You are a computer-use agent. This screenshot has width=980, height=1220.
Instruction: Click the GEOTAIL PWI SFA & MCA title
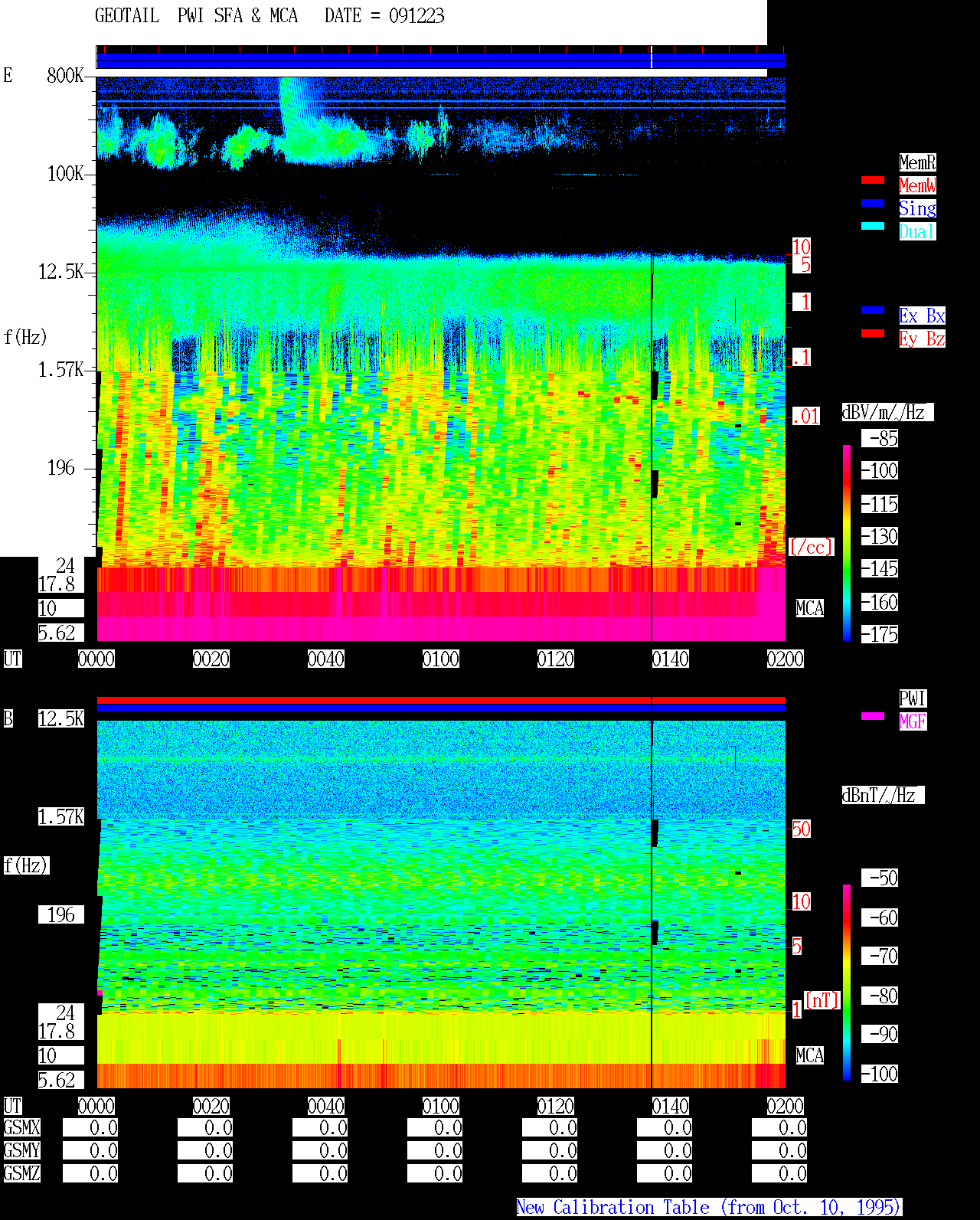point(196,15)
